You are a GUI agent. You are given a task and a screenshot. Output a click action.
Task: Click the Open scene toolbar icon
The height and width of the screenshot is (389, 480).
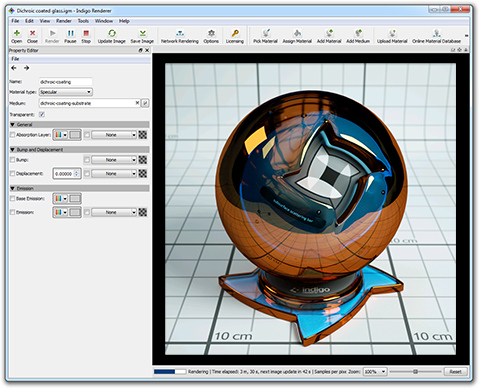click(x=17, y=36)
